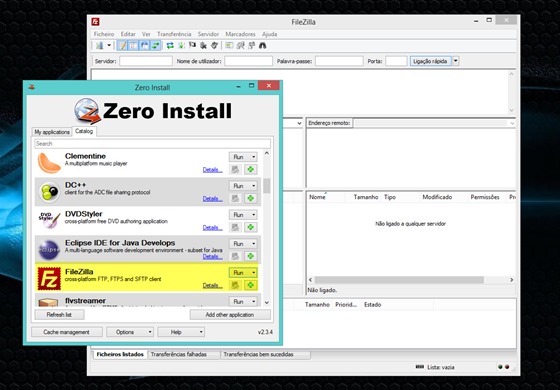Image resolution: width=560 pixels, height=390 pixels.
Task: Open the Ficheiro menu in FileZilla
Action: pyautogui.click(x=104, y=34)
